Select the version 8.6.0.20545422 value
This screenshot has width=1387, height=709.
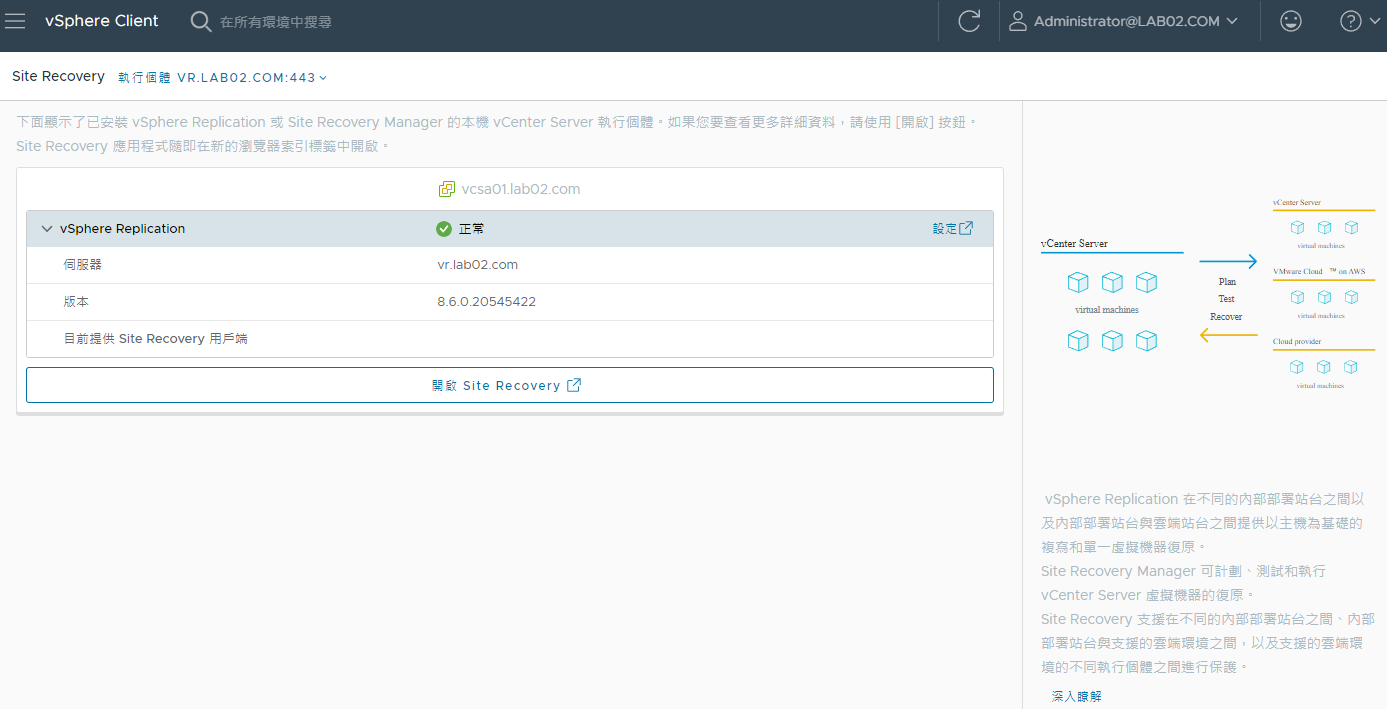click(x=486, y=301)
